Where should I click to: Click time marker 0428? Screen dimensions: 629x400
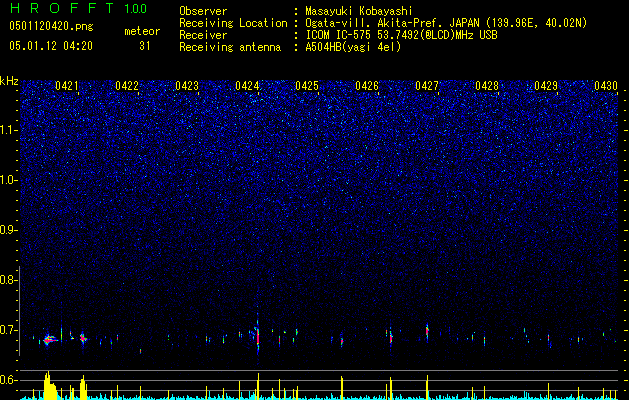(487, 86)
